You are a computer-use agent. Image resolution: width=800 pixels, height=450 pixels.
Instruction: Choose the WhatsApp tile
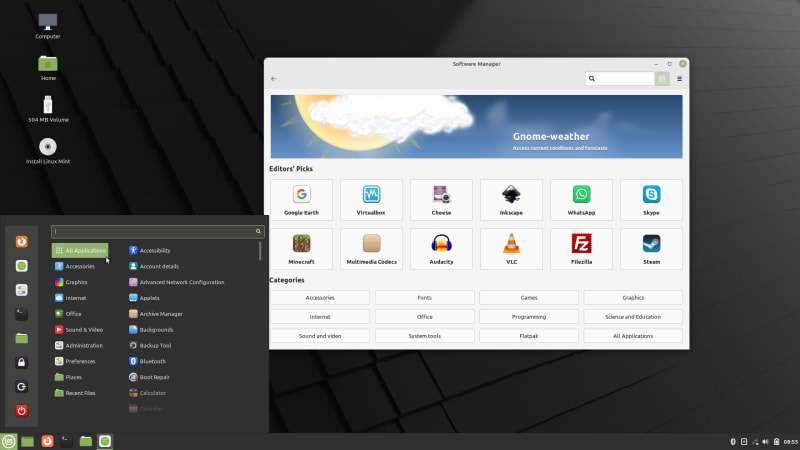pos(581,199)
